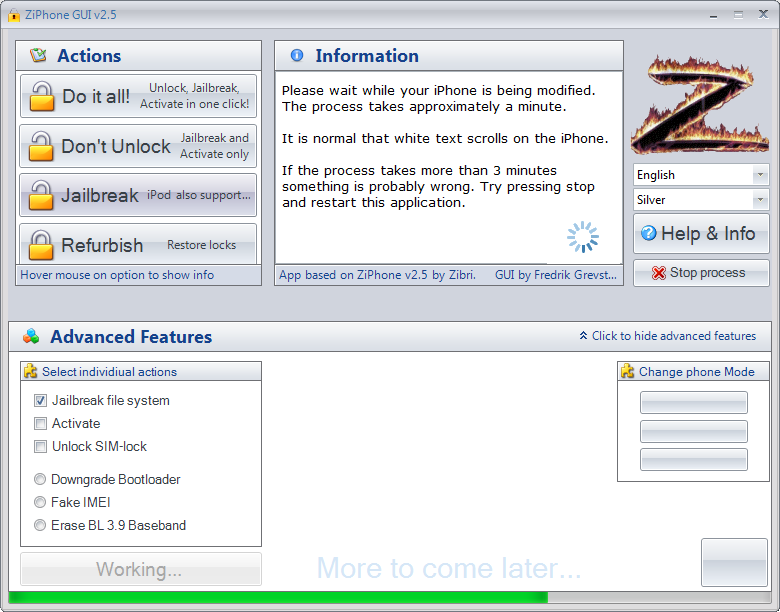This screenshot has height=612, width=780.
Task: Choose Don't Unlock action
Action: pos(138,146)
